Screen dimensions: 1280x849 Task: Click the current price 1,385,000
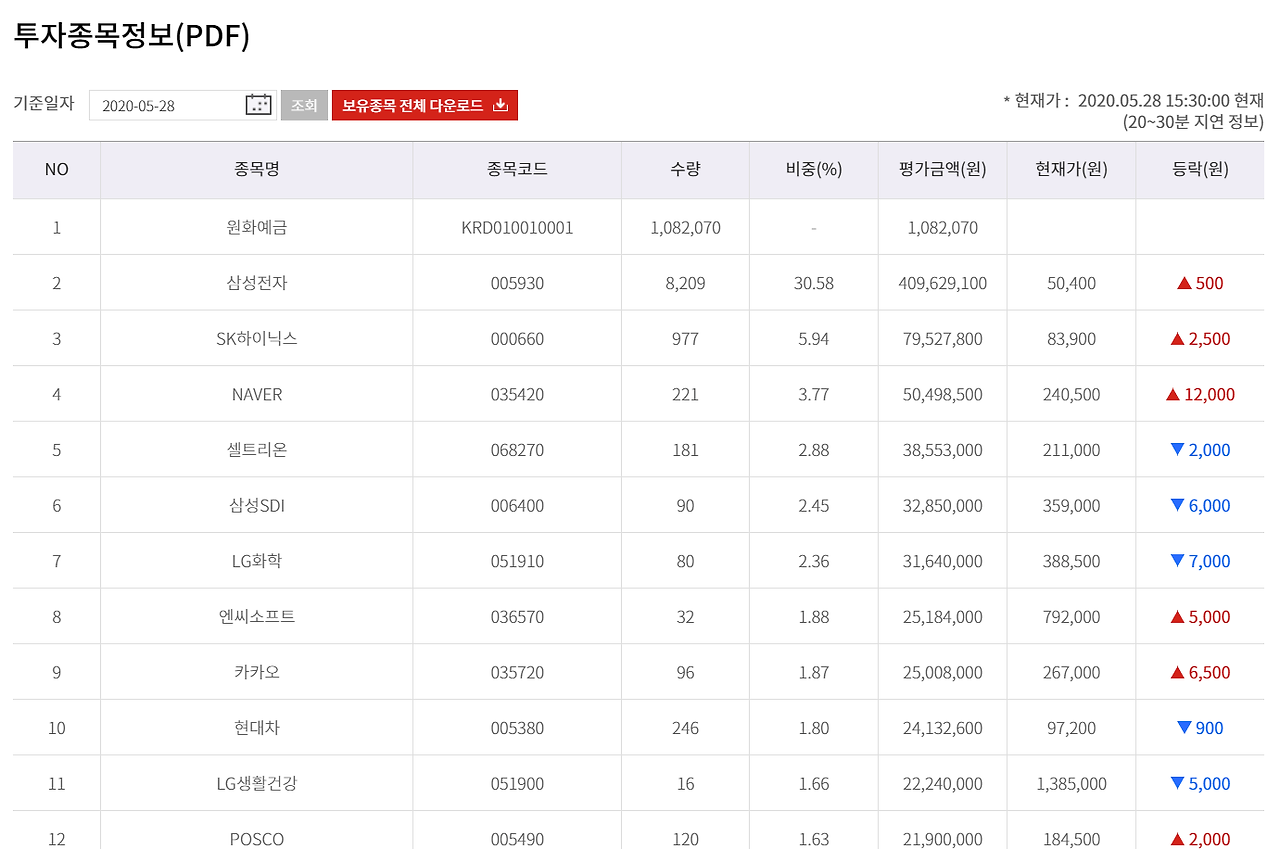(1071, 784)
